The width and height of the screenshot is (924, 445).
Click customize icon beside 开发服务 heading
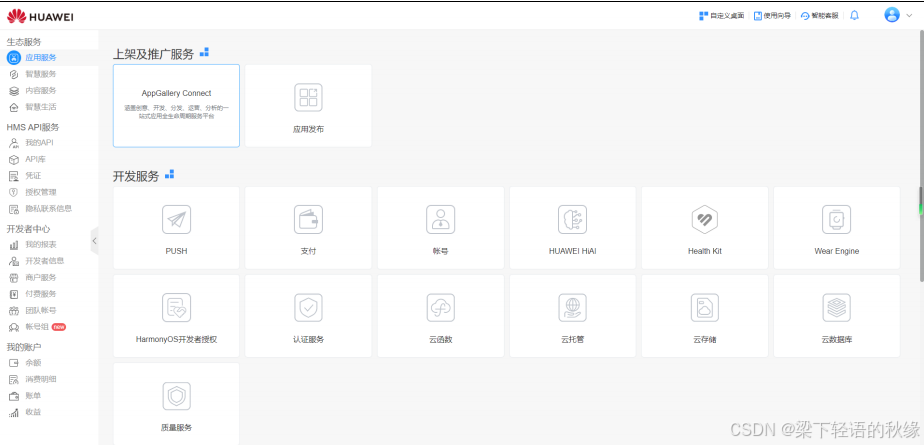pyautogui.click(x=170, y=174)
